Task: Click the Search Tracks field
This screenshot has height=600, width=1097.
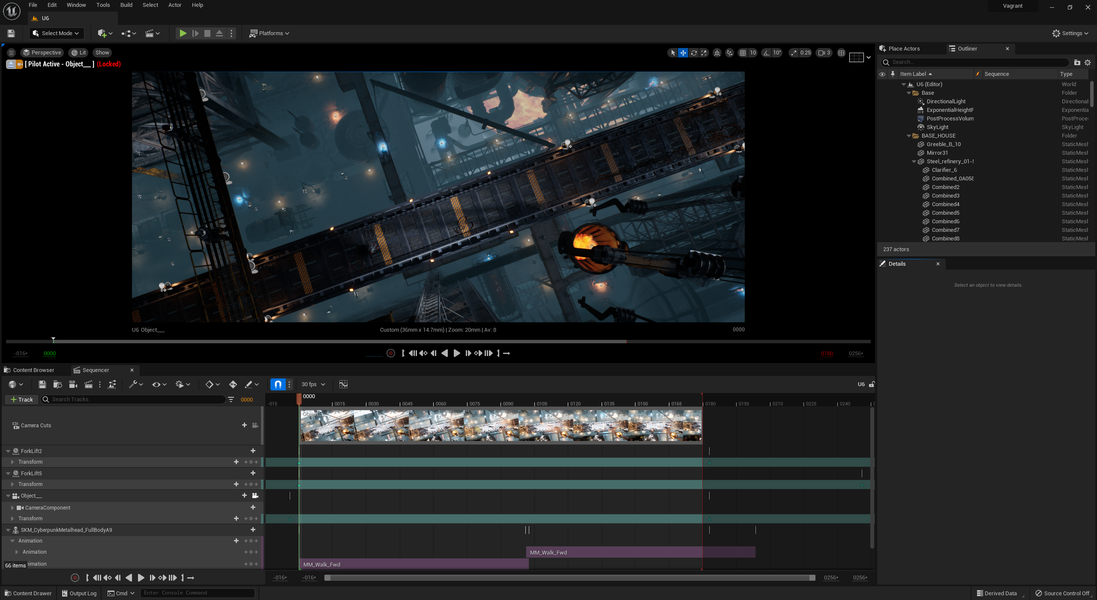Action: [133, 399]
